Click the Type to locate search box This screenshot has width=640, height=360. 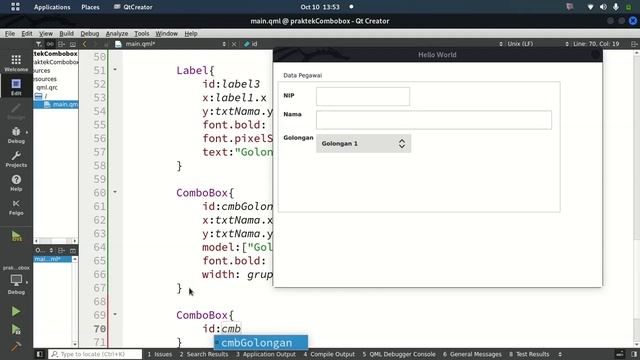pos(95,354)
